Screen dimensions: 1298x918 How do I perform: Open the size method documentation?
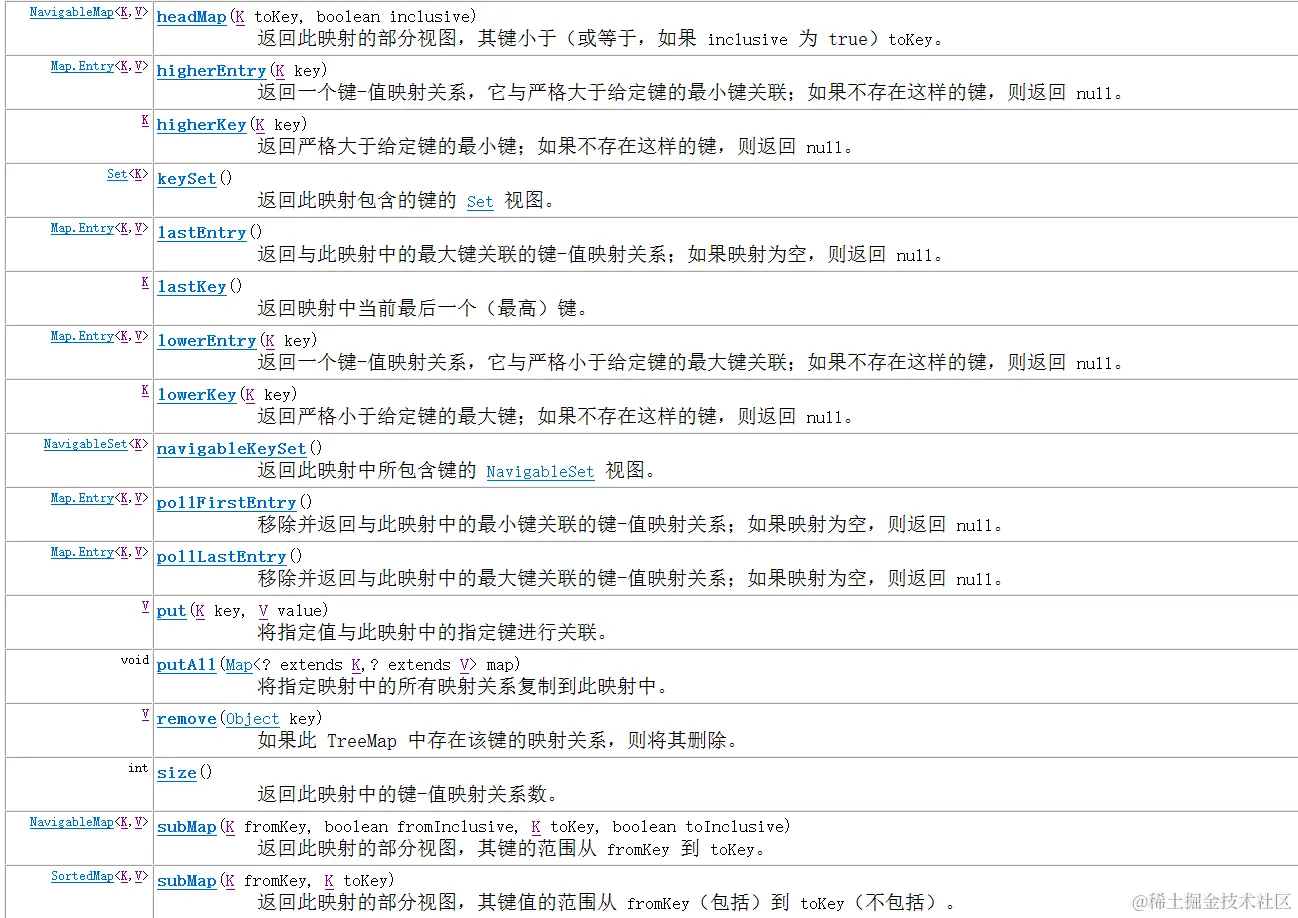(x=176, y=772)
